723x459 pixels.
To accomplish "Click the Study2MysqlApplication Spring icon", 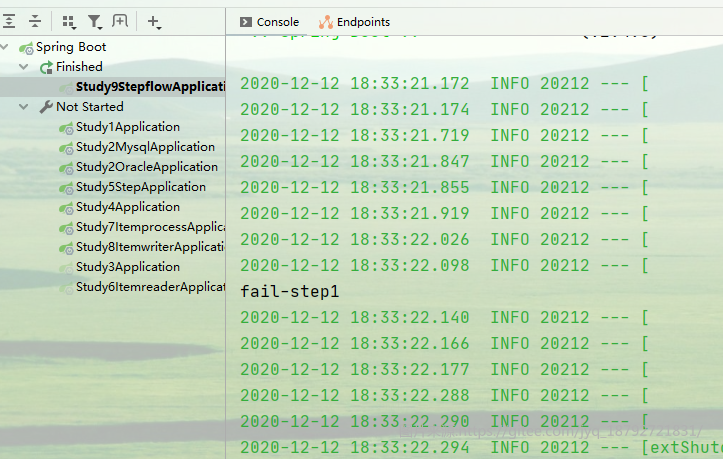I will pyautogui.click(x=66, y=148).
